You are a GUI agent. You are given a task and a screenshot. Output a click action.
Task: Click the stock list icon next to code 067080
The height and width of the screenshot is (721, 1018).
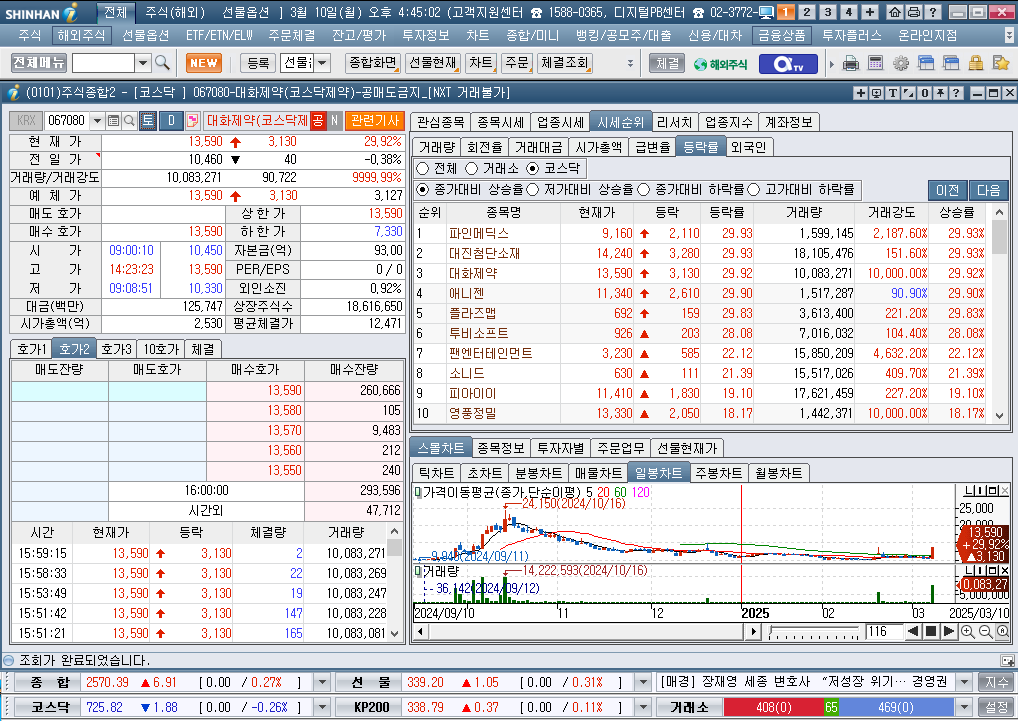tap(113, 121)
